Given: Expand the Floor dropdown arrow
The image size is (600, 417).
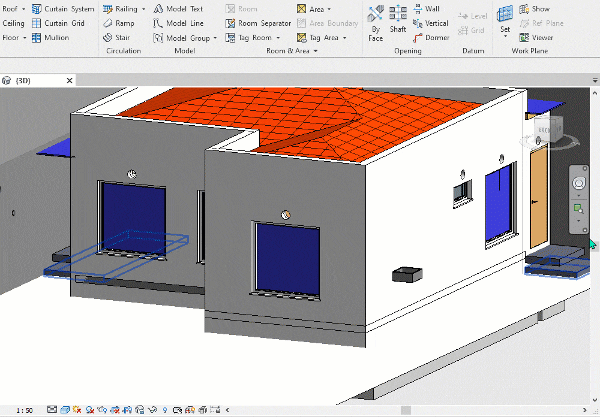Looking at the screenshot, I should click(24, 37).
